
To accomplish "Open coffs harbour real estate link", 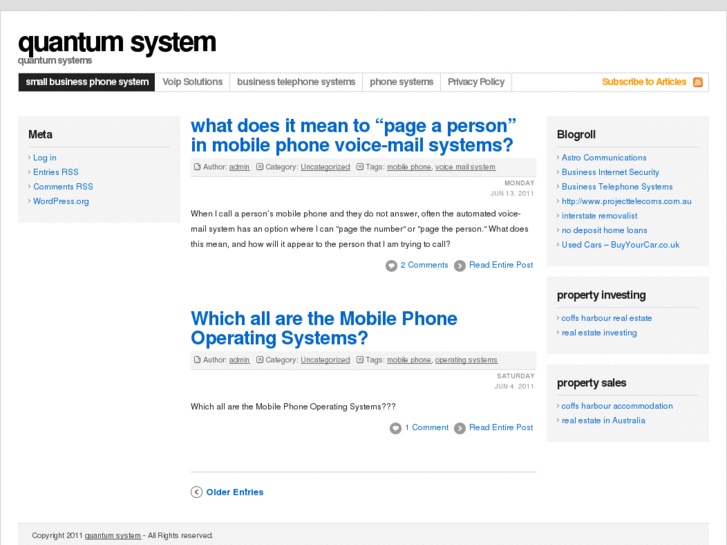I will point(606,318).
